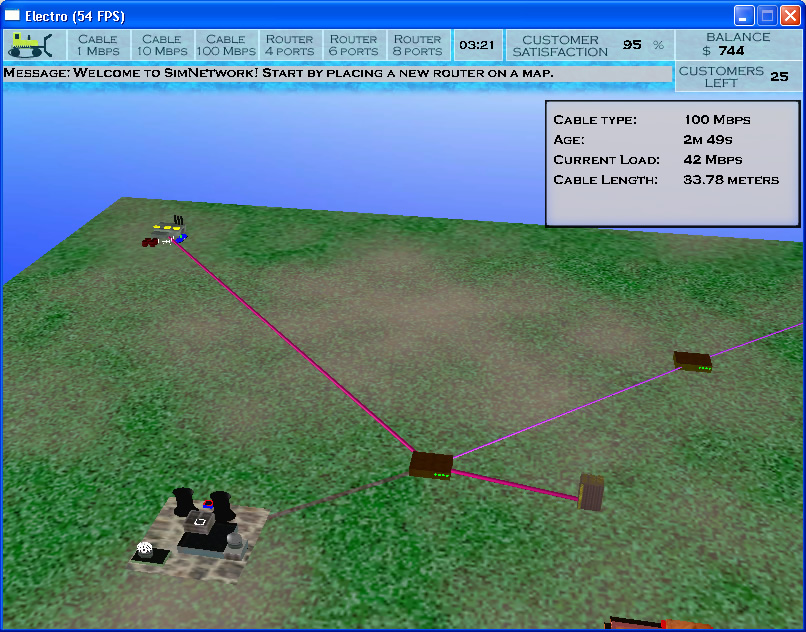Choose the Router 6 ports tool

coord(354,45)
